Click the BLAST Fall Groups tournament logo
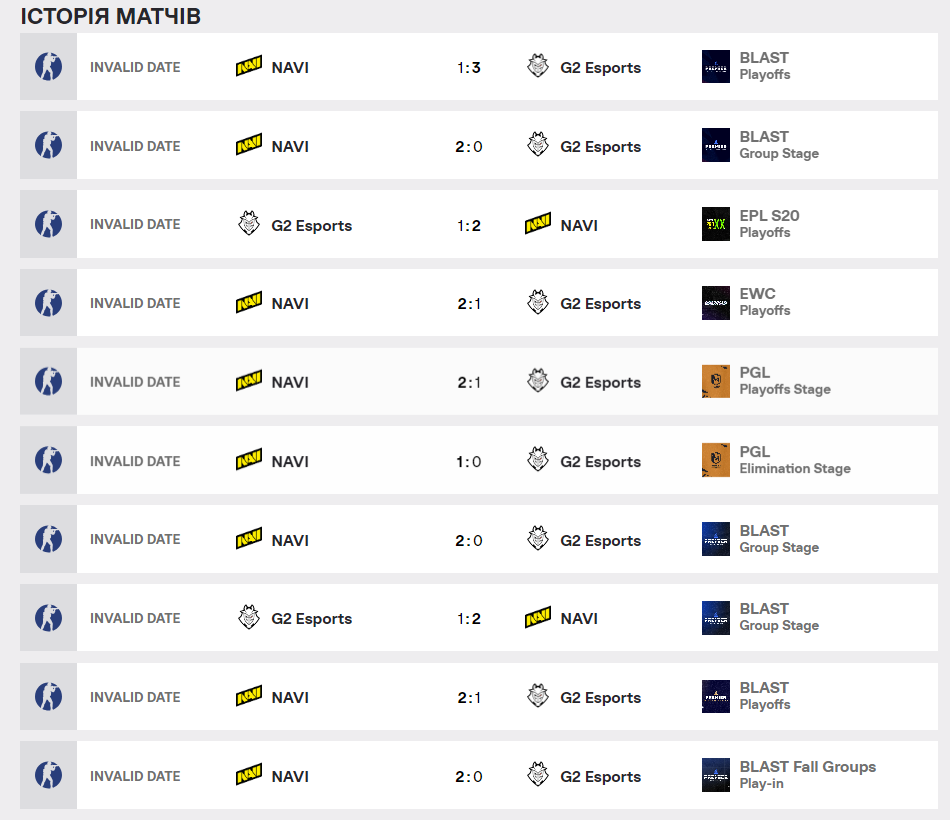This screenshot has height=820, width=950. point(716,775)
